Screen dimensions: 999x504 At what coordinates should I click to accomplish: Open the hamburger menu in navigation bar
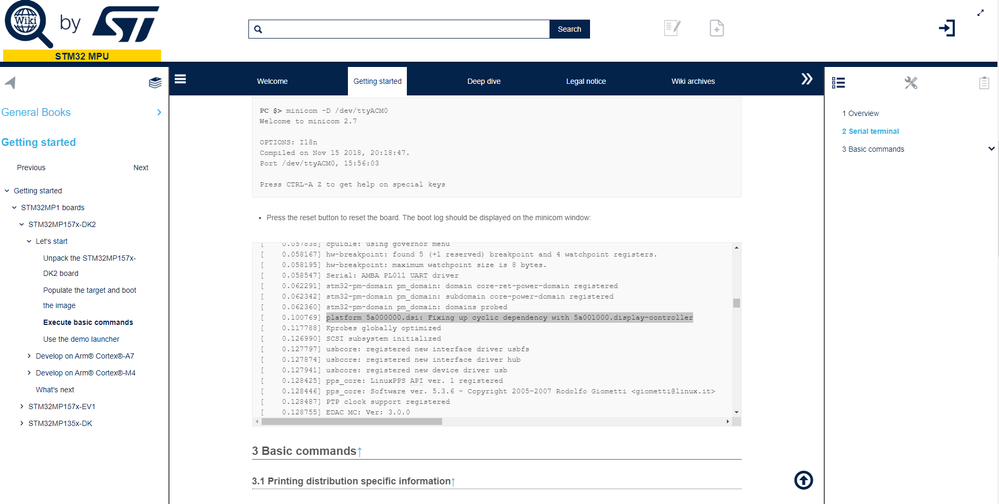coord(180,79)
